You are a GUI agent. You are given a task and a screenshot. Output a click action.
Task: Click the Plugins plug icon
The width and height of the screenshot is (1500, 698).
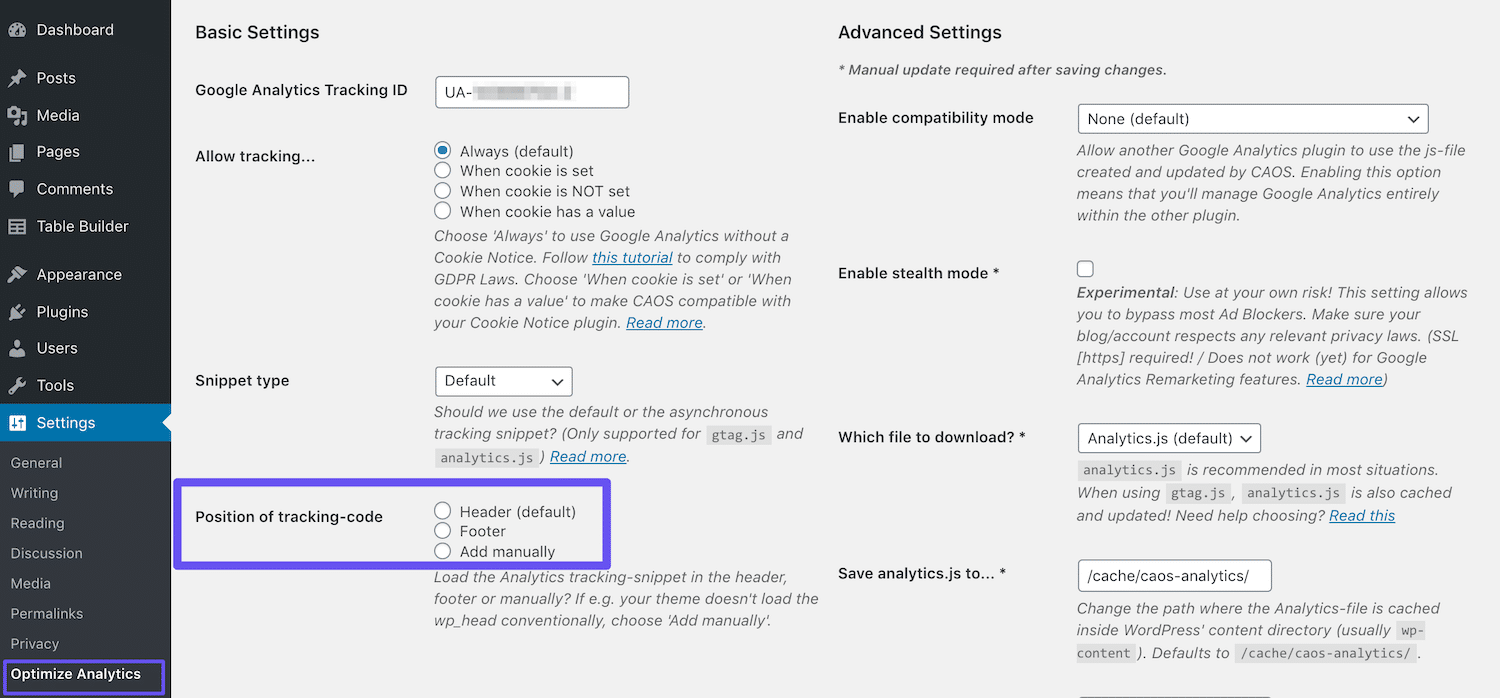point(17,312)
